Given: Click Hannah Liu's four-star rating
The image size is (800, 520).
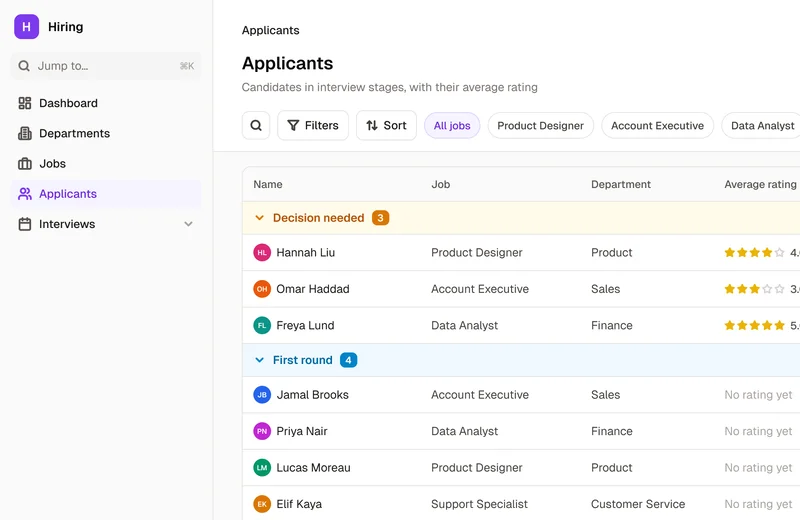Looking at the screenshot, I should [754, 253].
